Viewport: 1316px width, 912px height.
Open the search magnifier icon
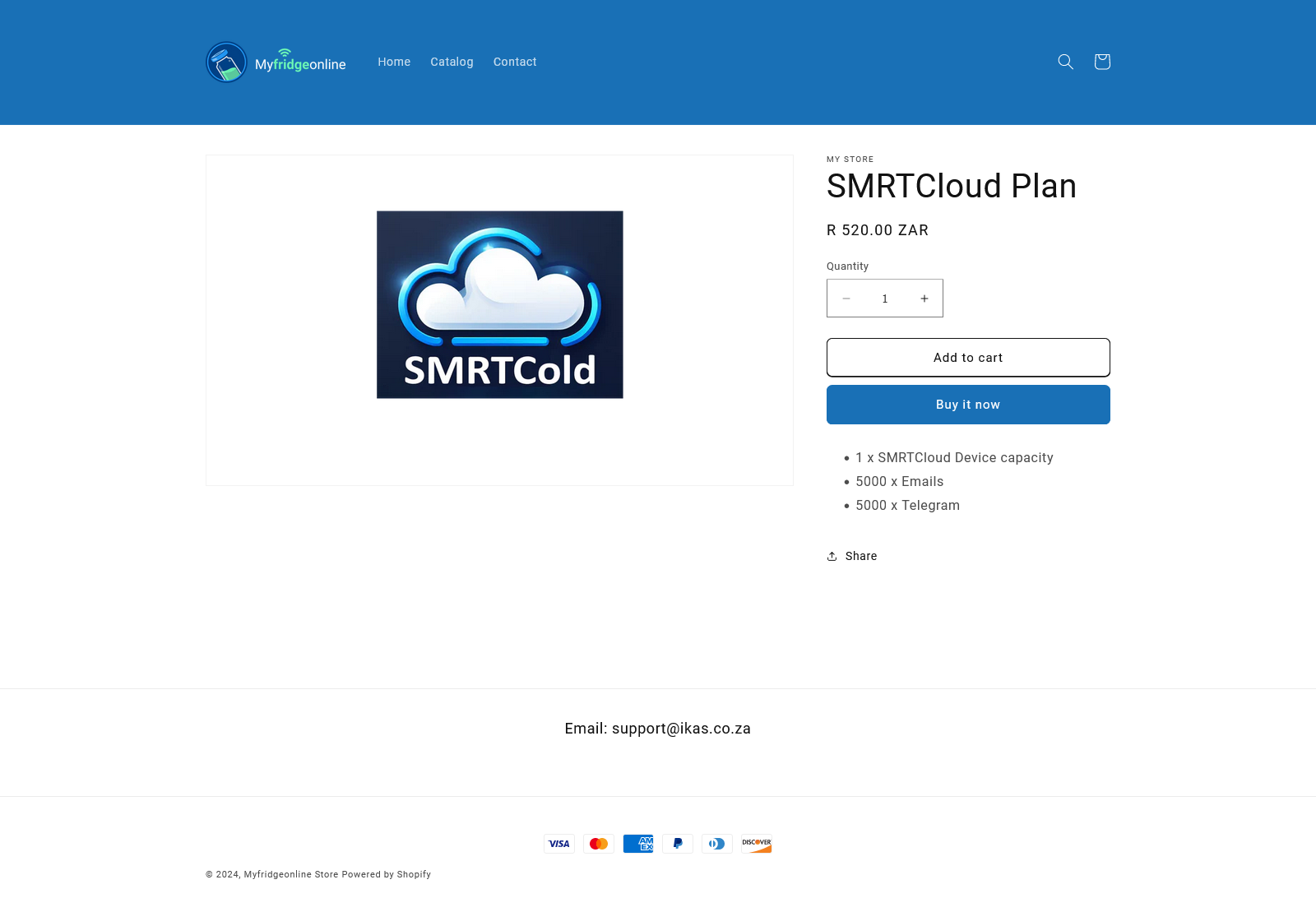[1065, 62]
